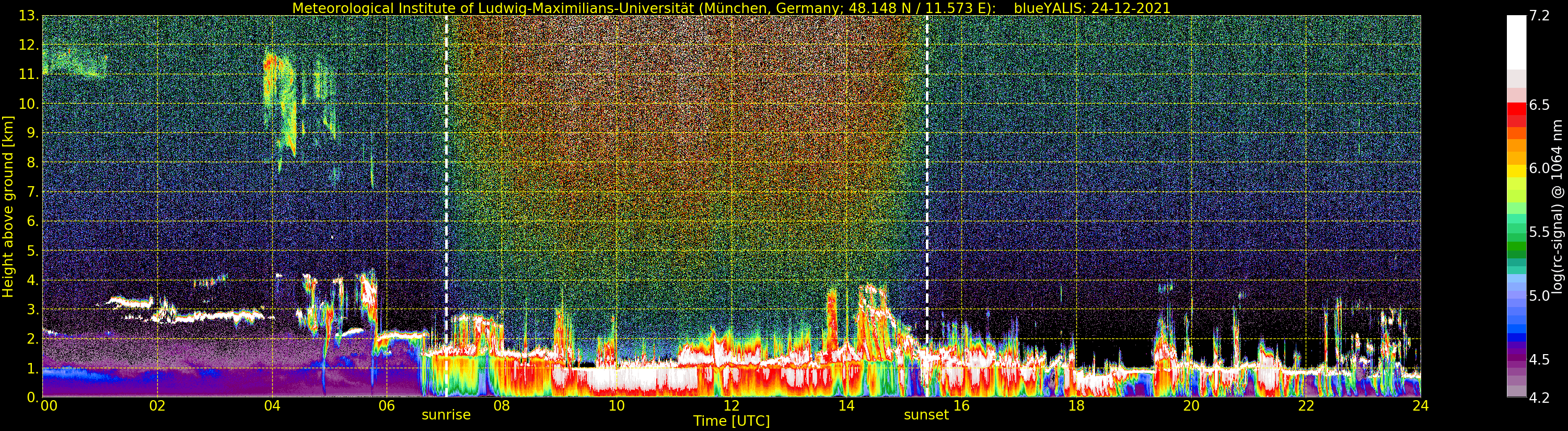Image resolution: width=1568 pixels, height=431 pixels.
Task: Click the 6.5 colorbar tick label
Action: (x=1539, y=105)
